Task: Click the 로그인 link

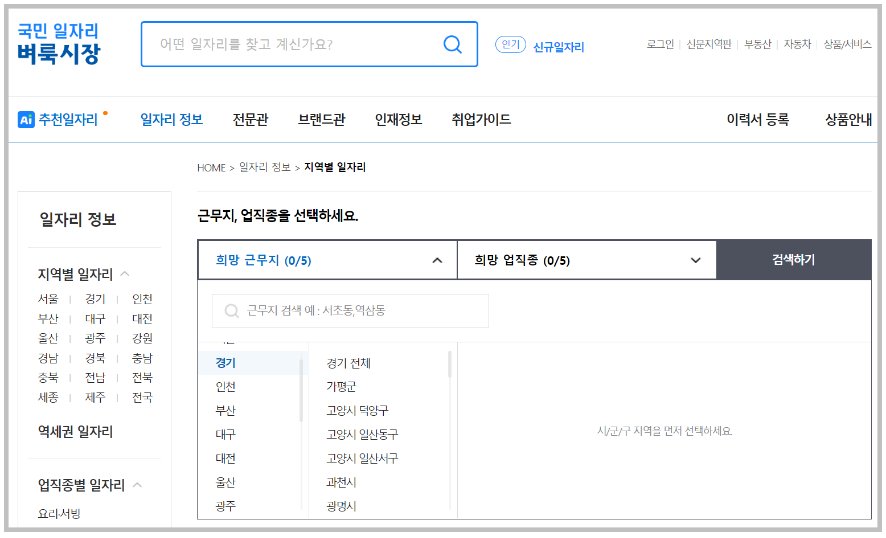Action: point(660,44)
